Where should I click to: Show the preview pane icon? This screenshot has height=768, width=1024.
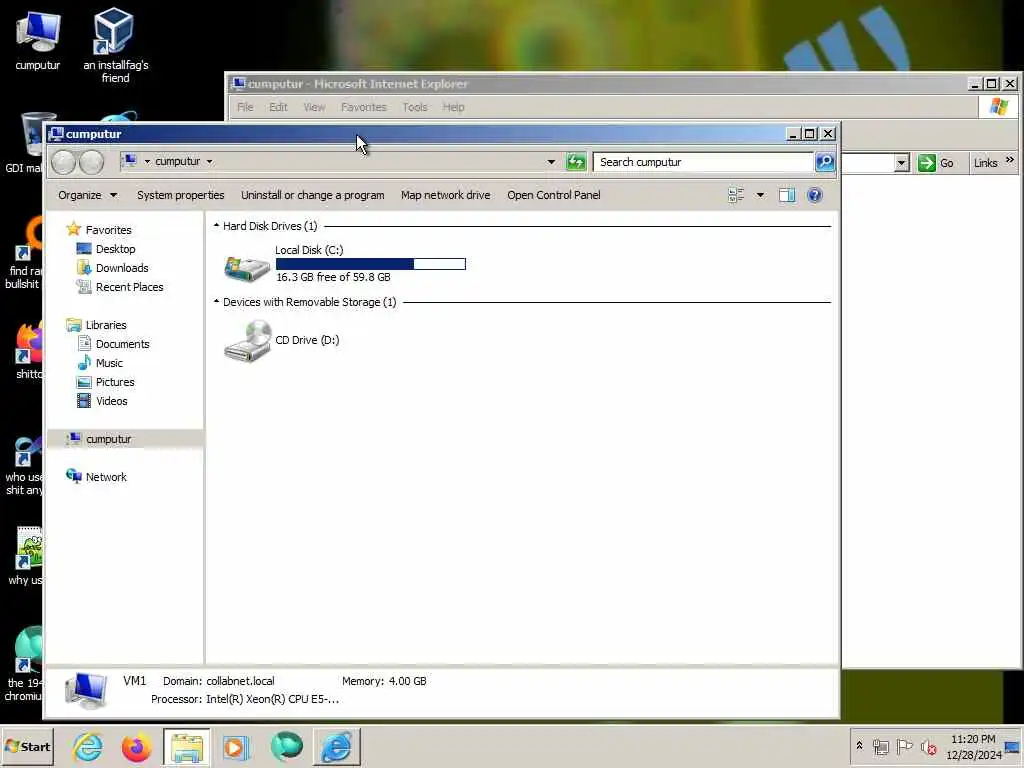787,195
